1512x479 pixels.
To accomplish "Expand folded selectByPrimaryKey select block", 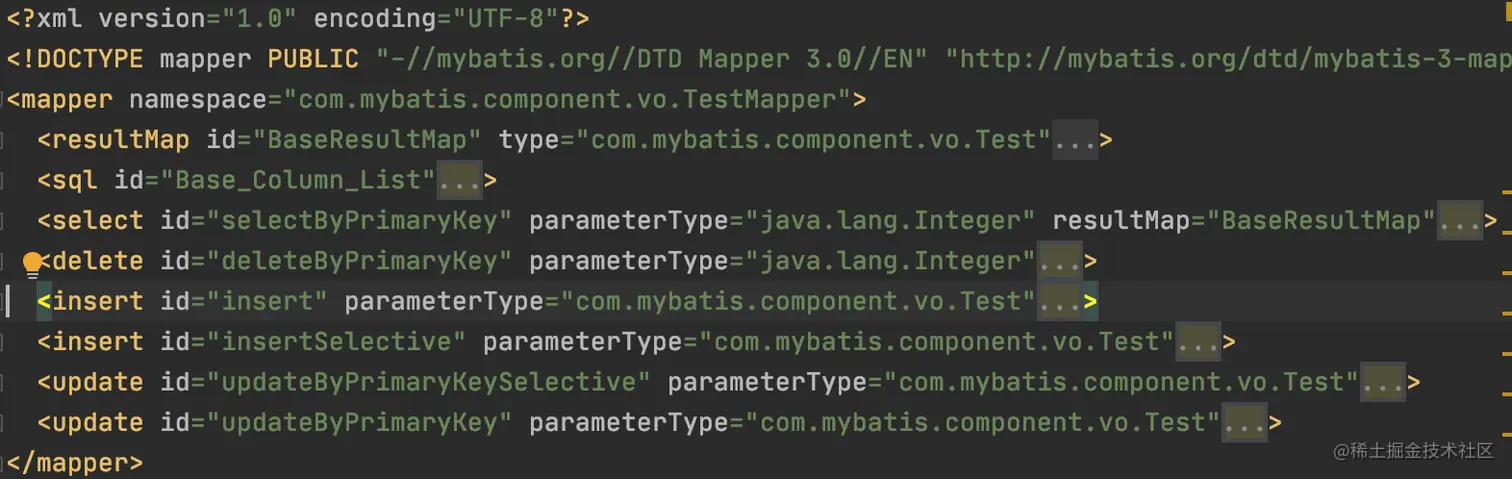I will tap(1459, 221).
